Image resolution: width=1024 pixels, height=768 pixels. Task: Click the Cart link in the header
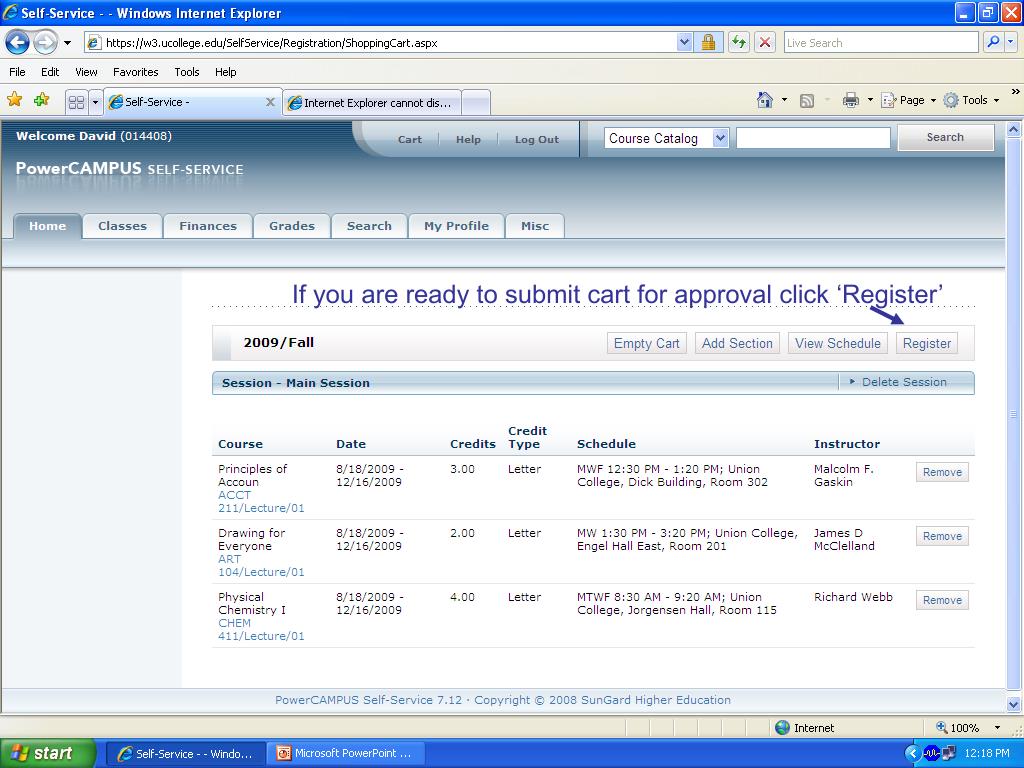pos(409,139)
